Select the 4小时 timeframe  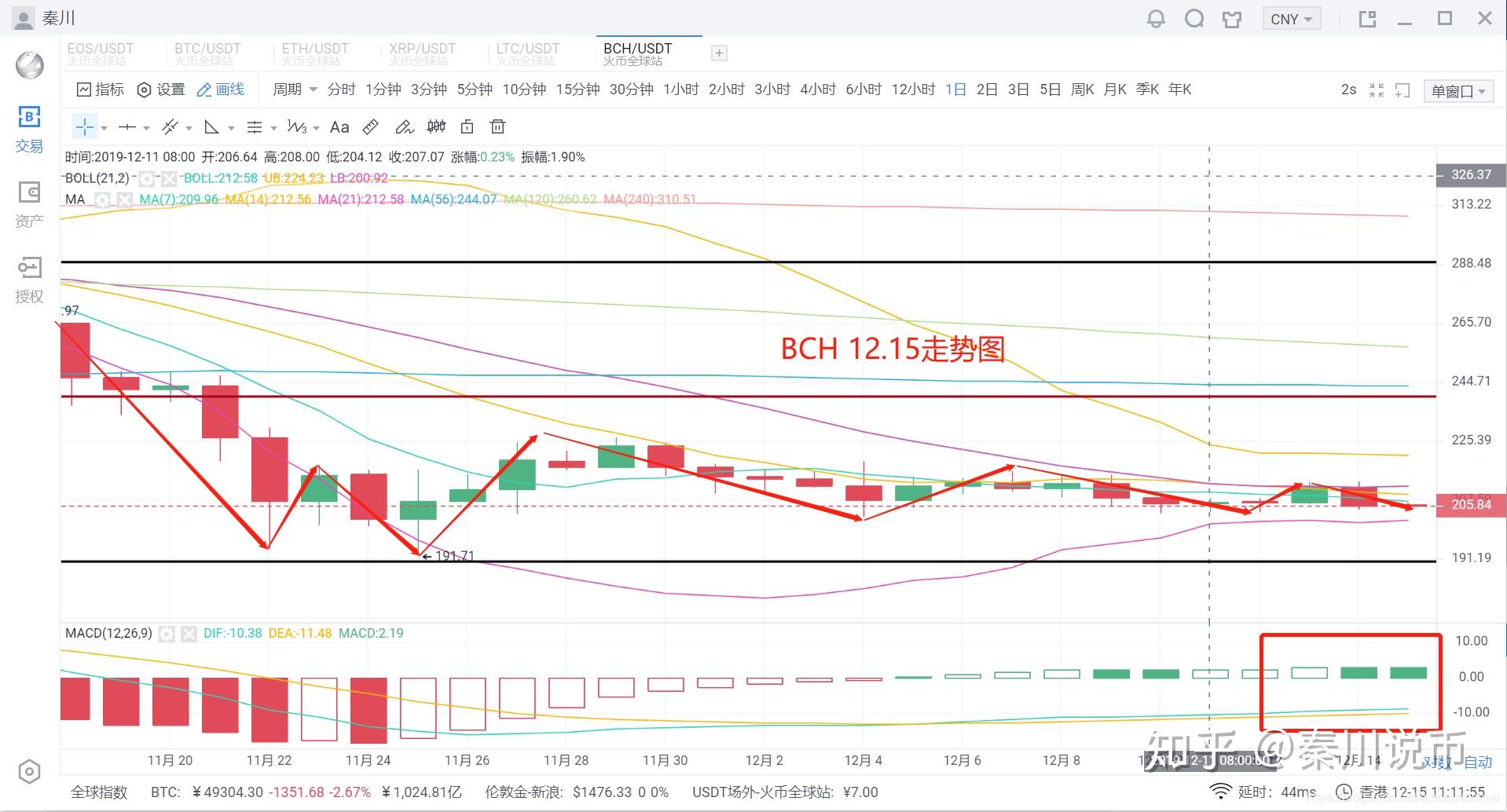click(817, 90)
